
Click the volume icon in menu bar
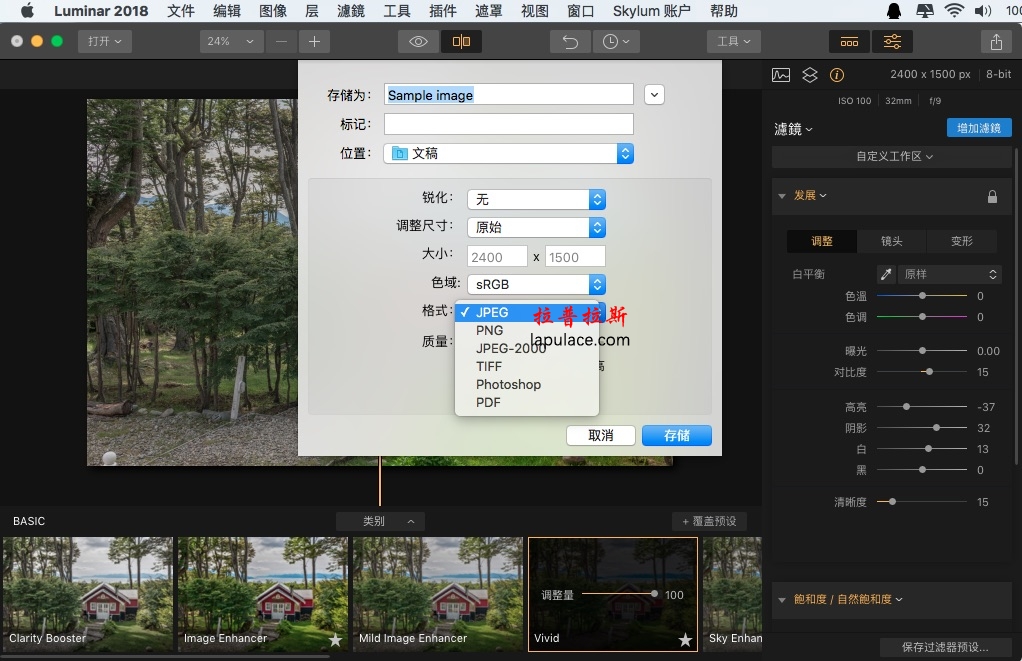point(983,11)
